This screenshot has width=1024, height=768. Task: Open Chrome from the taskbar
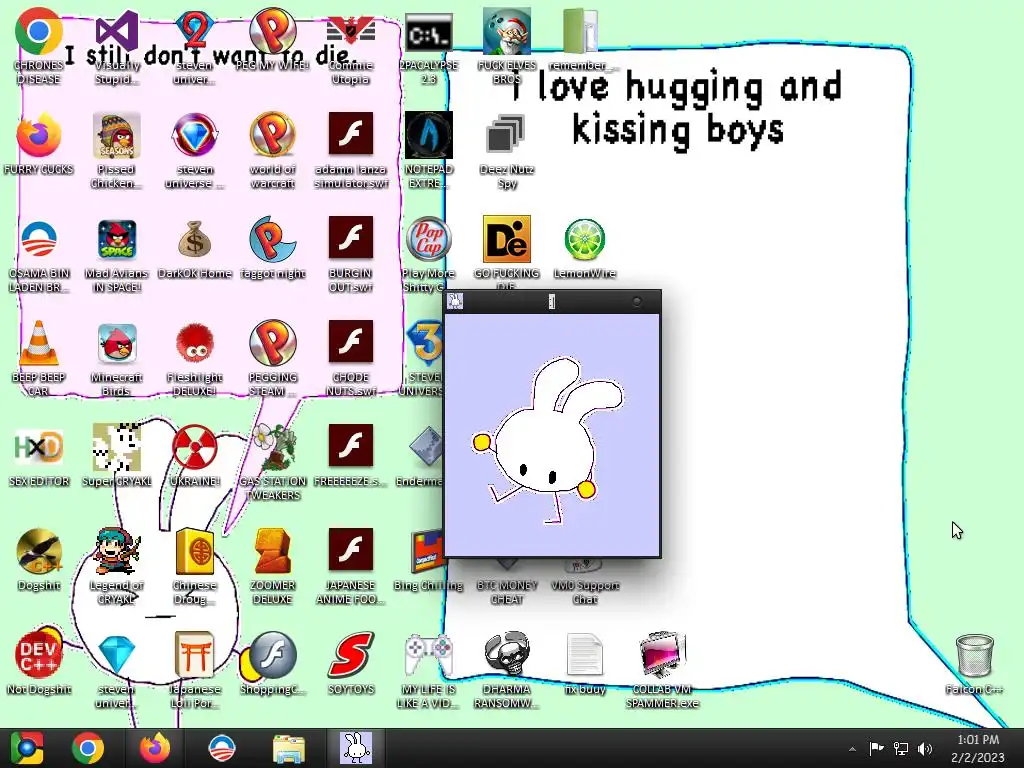click(x=88, y=748)
